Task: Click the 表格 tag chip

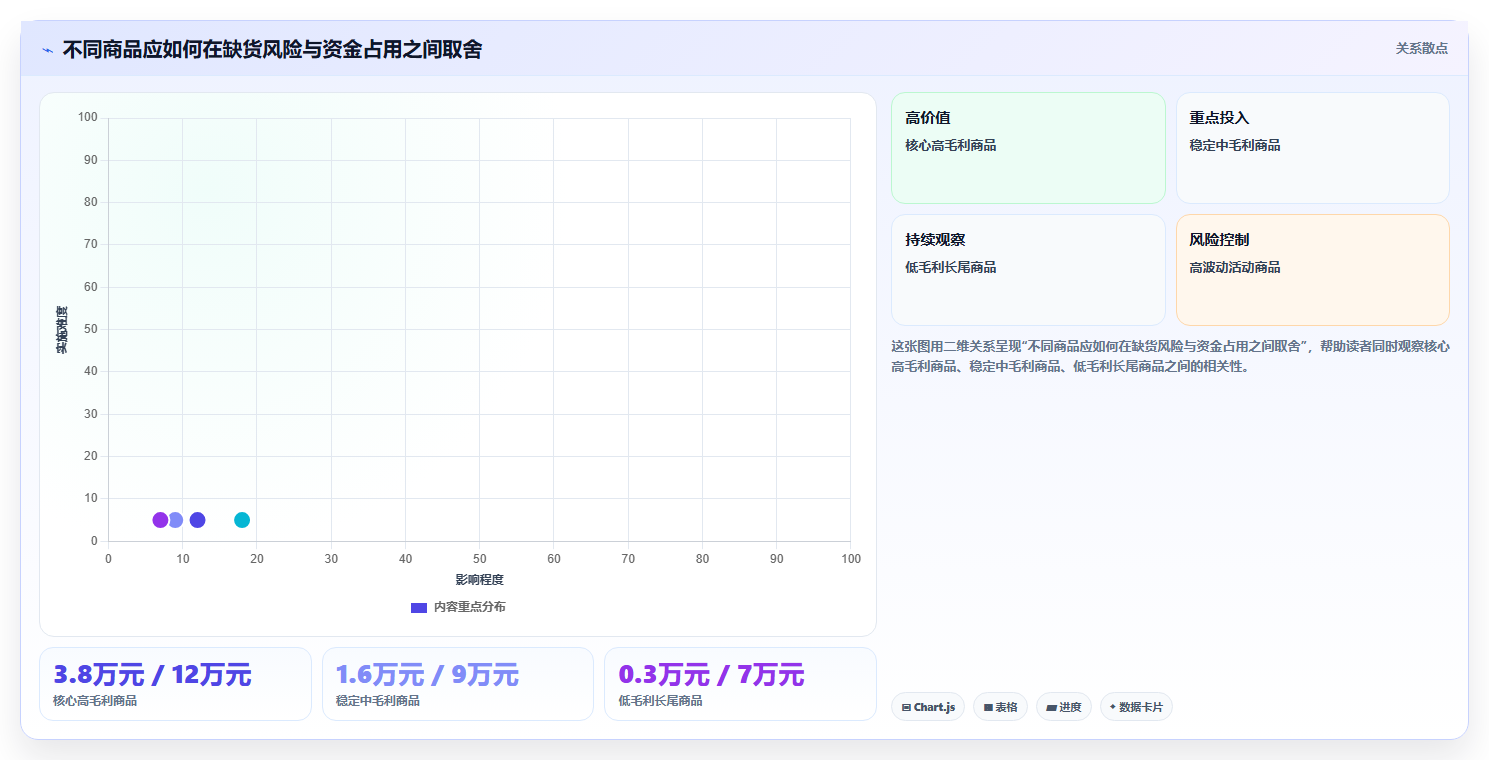Action: click(x=1000, y=707)
